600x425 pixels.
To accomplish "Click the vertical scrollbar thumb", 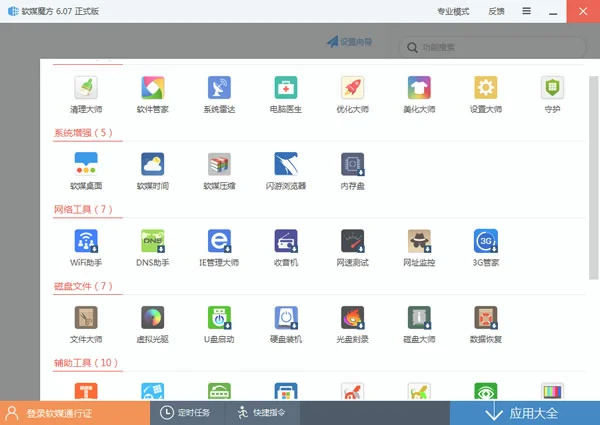I will pos(593,177).
